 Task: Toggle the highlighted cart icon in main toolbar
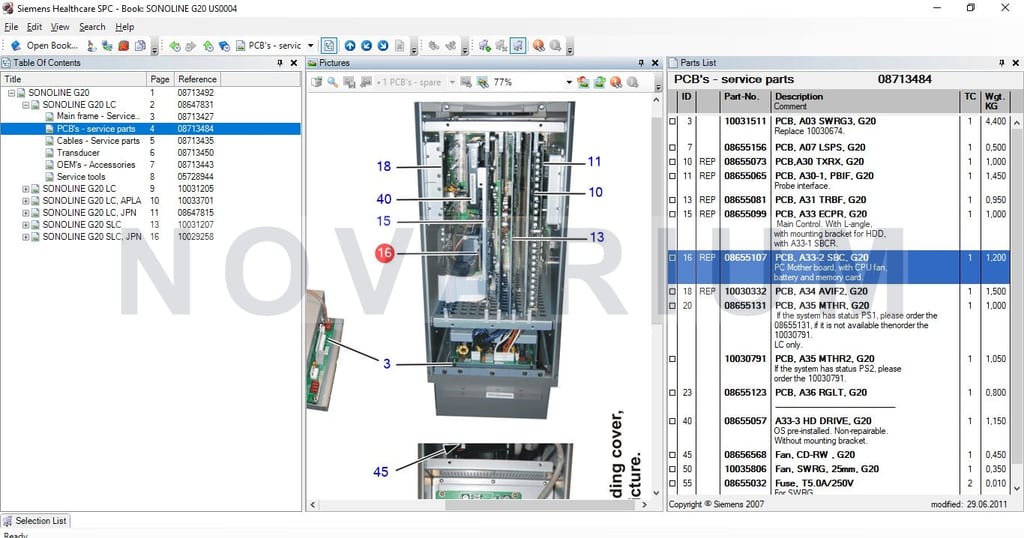518,46
